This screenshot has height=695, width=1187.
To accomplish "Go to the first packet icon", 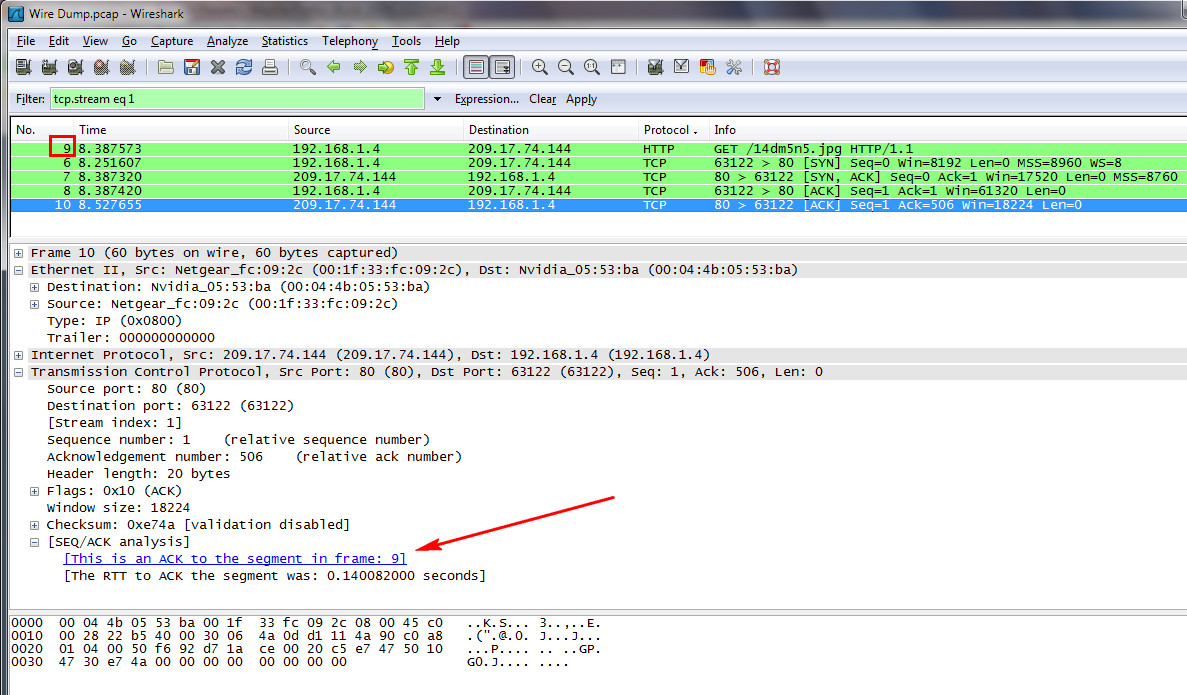I will click(411, 67).
